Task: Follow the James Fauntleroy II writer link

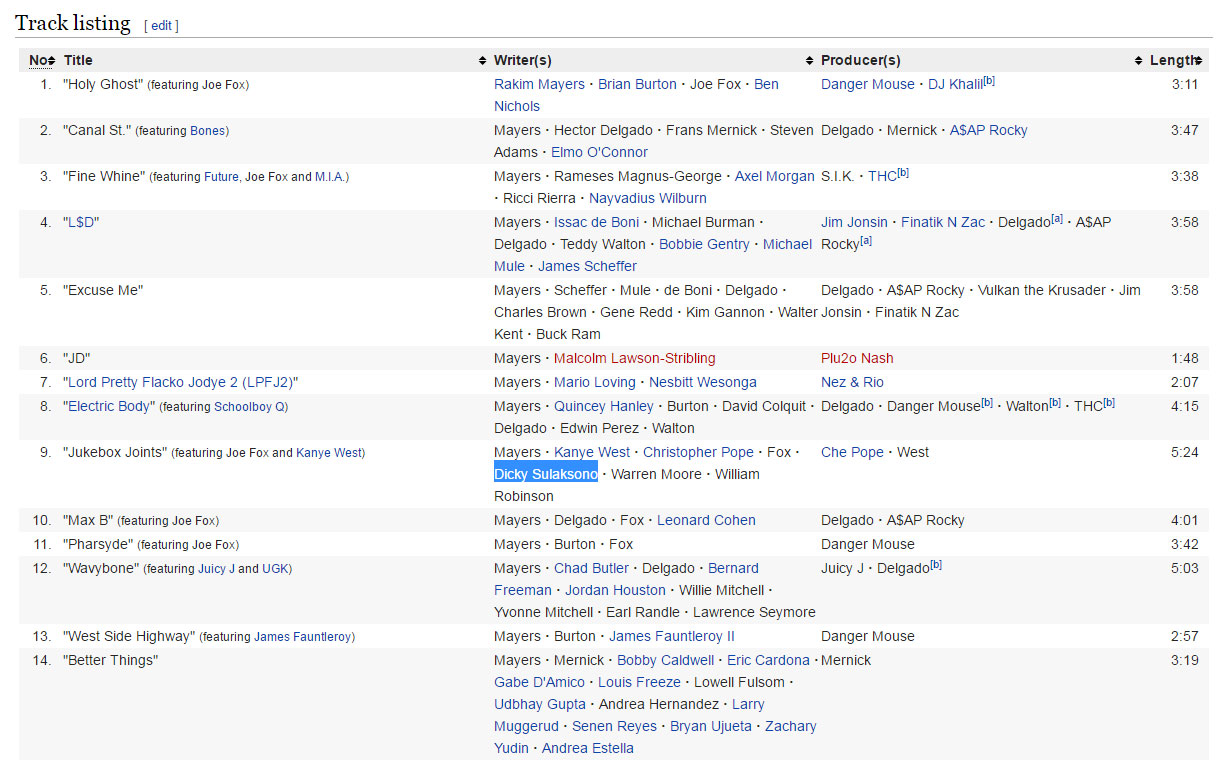Action: [672, 636]
